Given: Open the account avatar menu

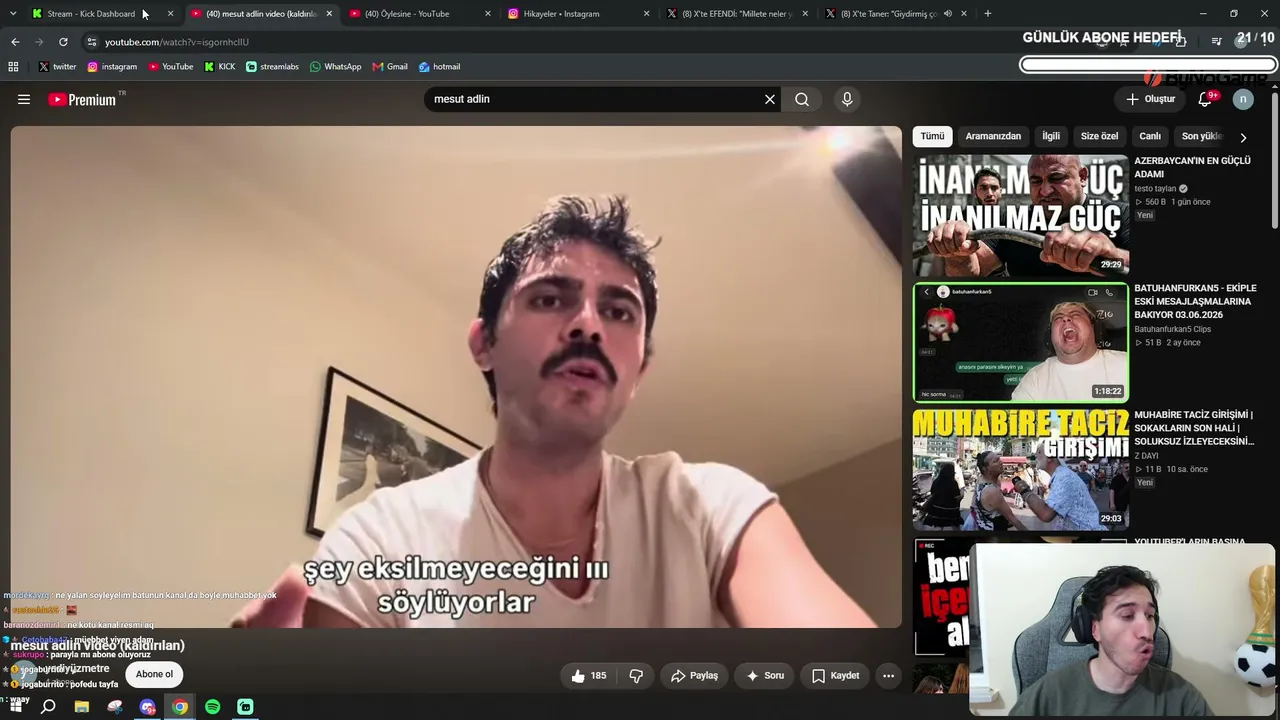Looking at the screenshot, I should (1243, 99).
